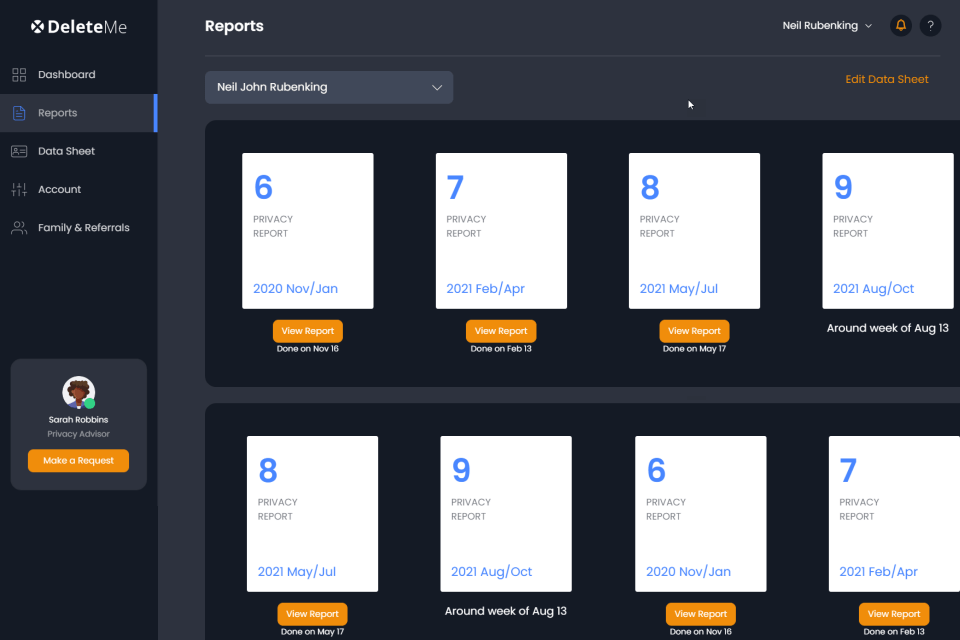The image size is (960, 640).
Task: Click the Dashboard grid icon
Action: pos(19,75)
